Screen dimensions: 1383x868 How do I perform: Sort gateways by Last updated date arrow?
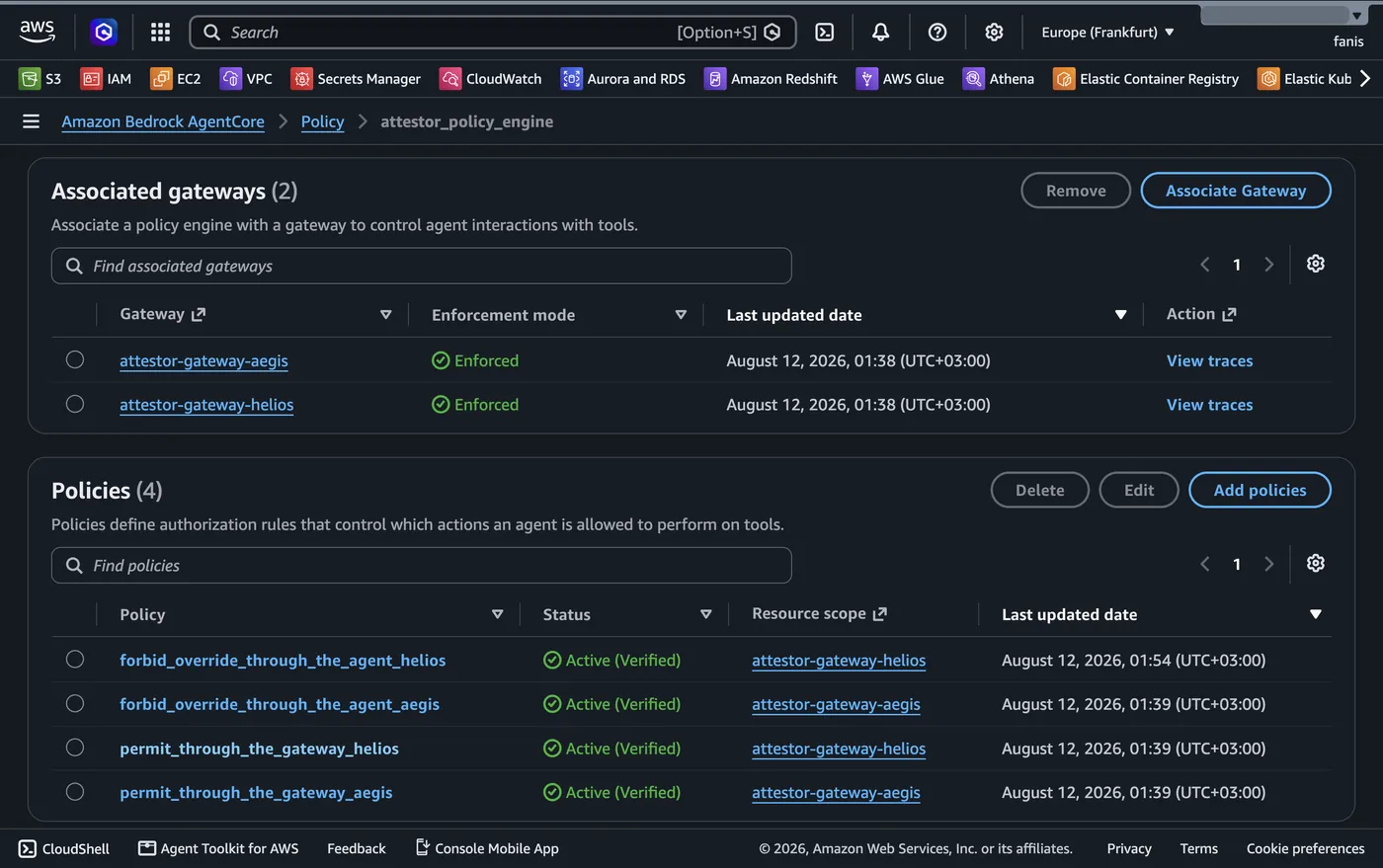[1120, 315]
